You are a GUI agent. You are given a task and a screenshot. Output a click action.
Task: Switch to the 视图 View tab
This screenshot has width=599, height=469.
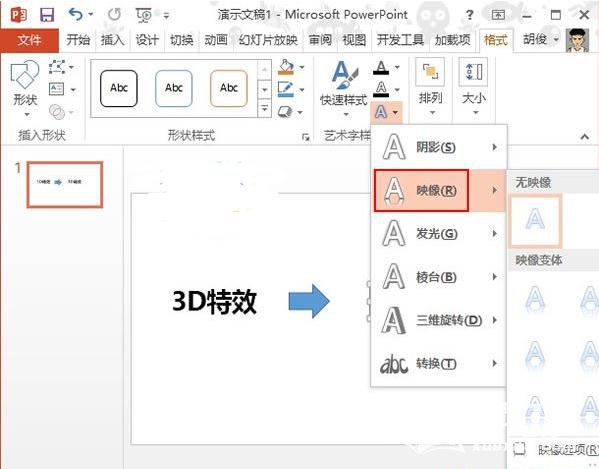(x=354, y=40)
